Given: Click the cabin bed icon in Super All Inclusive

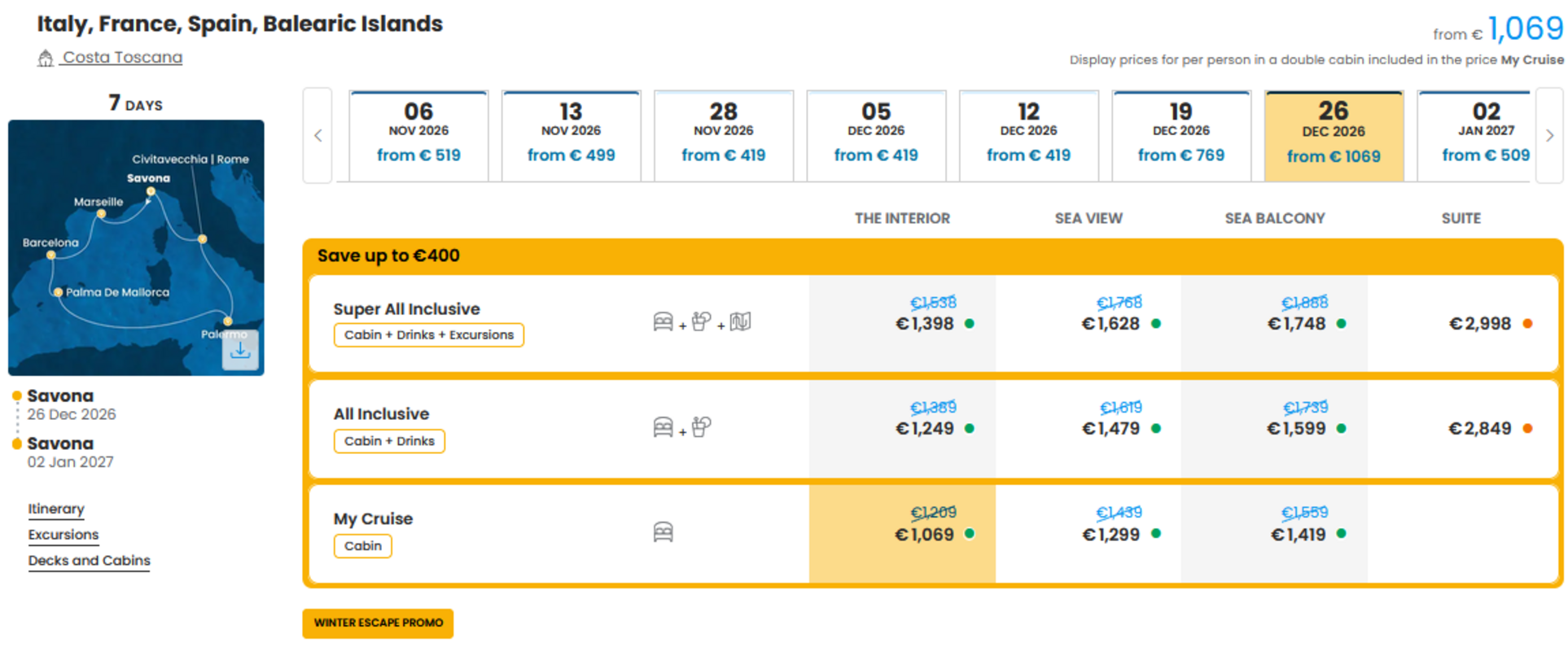Looking at the screenshot, I should [x=664, y=322].
